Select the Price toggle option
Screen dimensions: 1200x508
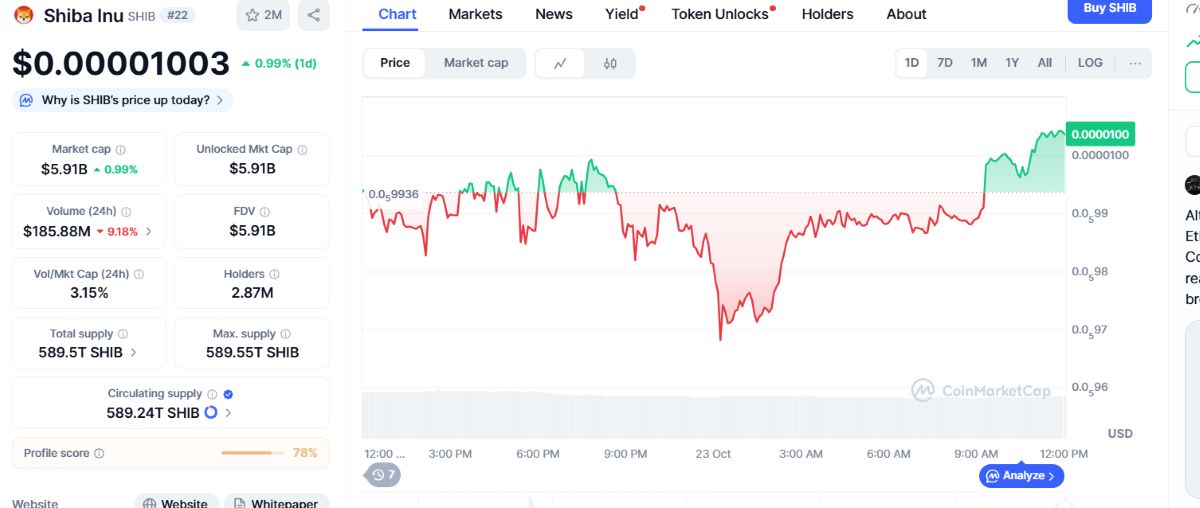tap(395, 62)
